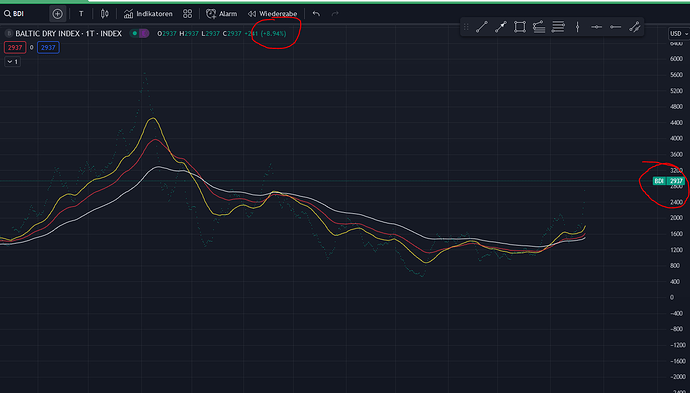Collapse the indicator legend chevron labeled 1
690x393 pixels.
[x=12, y=62]
